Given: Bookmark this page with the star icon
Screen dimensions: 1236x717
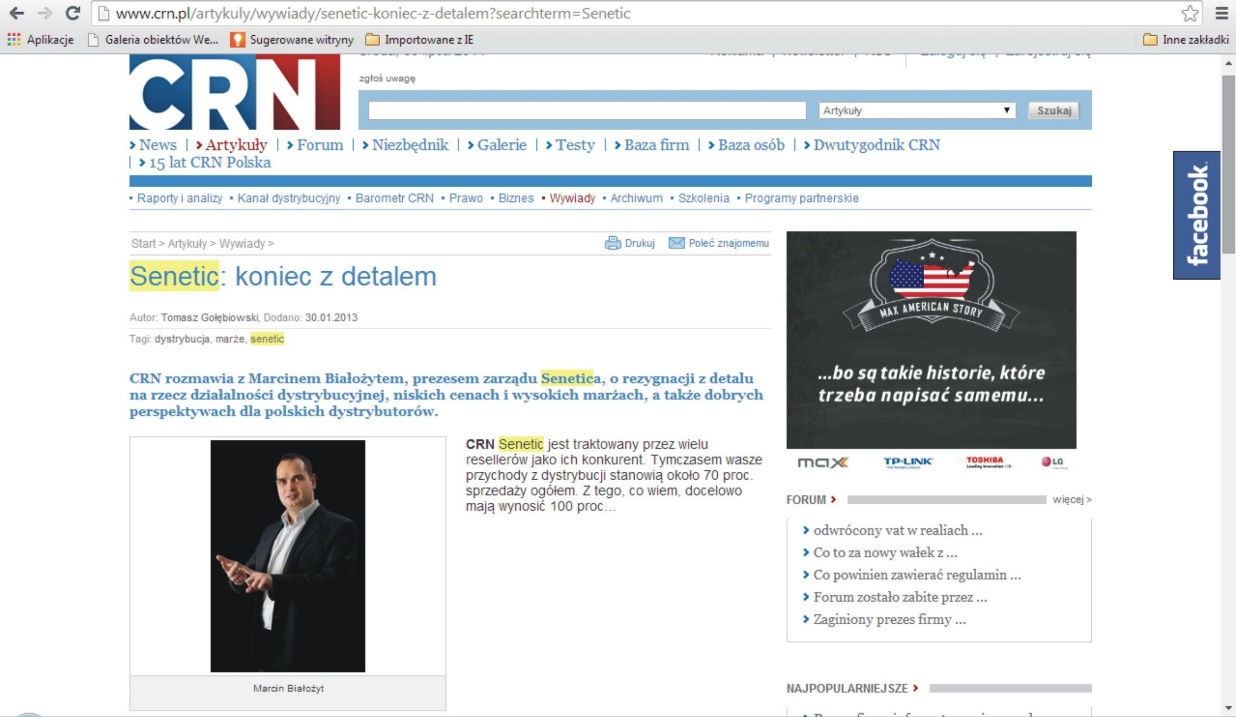Looking at the screenshot, I should tap(1190, 14).
